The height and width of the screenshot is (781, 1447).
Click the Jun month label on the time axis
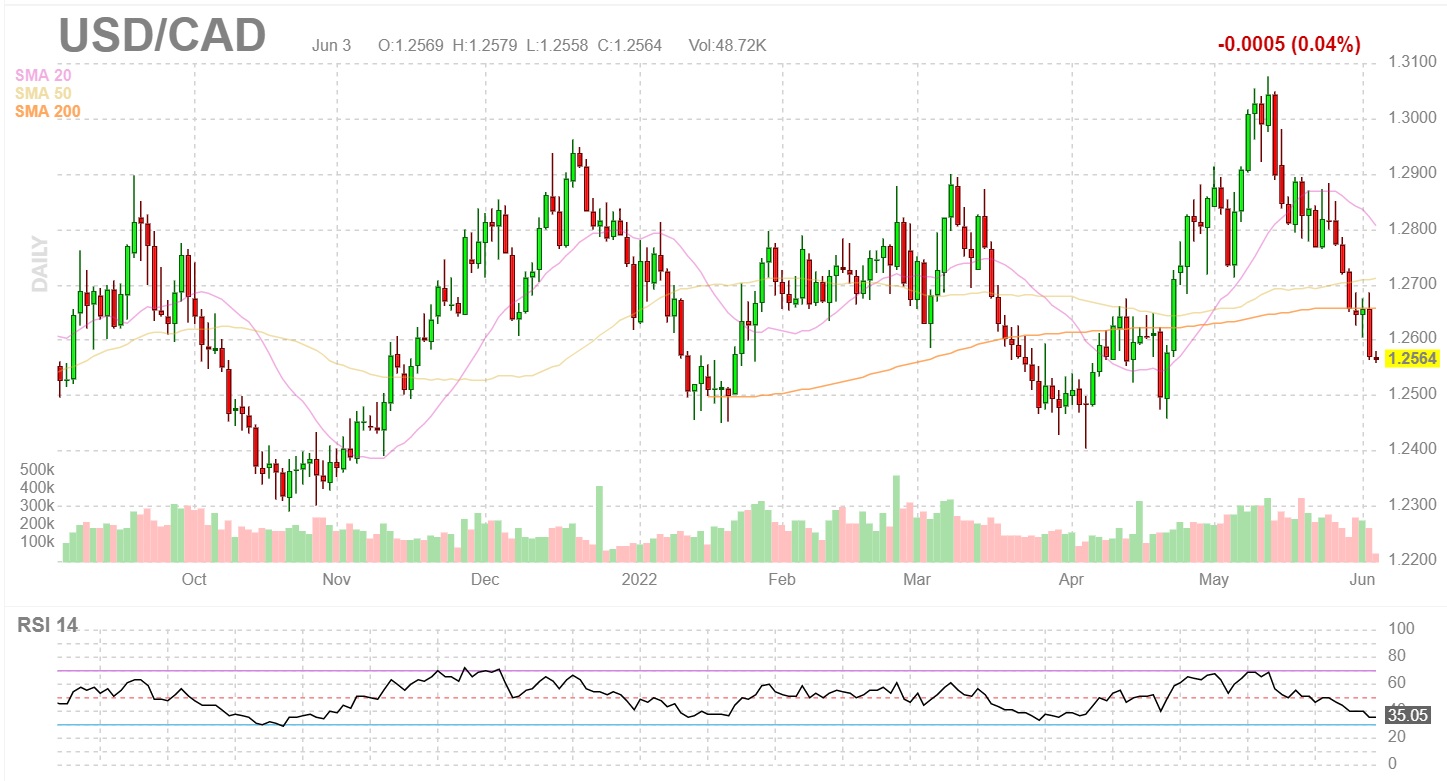[1363, 580]
